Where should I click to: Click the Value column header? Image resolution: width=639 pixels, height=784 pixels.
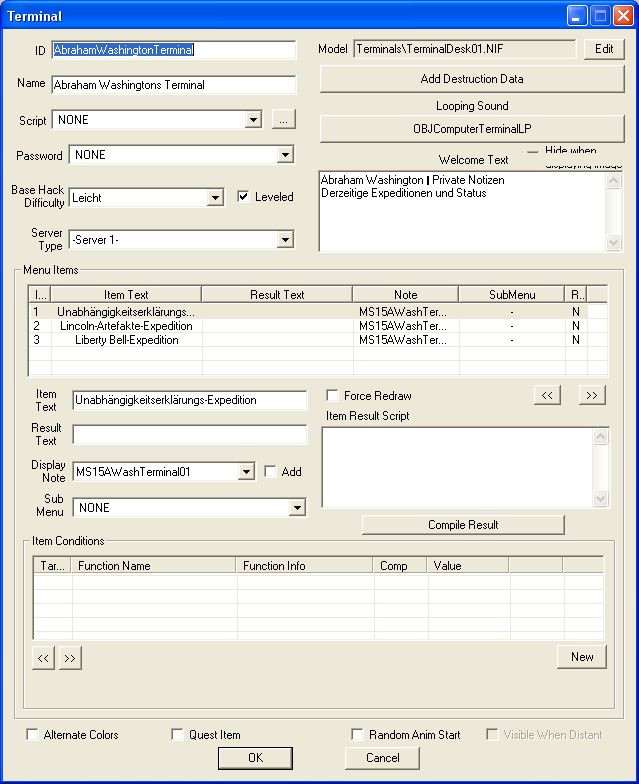[x=468, y=566]
